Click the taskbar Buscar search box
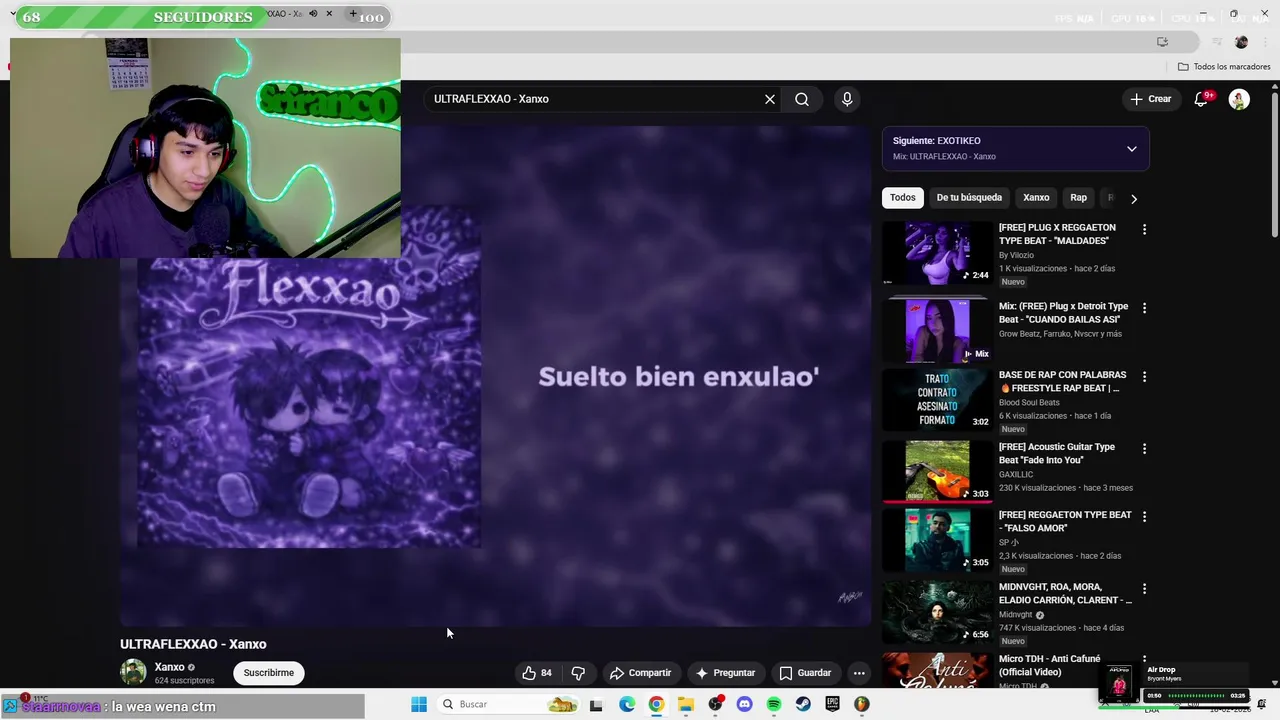Screen dimensions: 1280x720 tap(510, 704)
